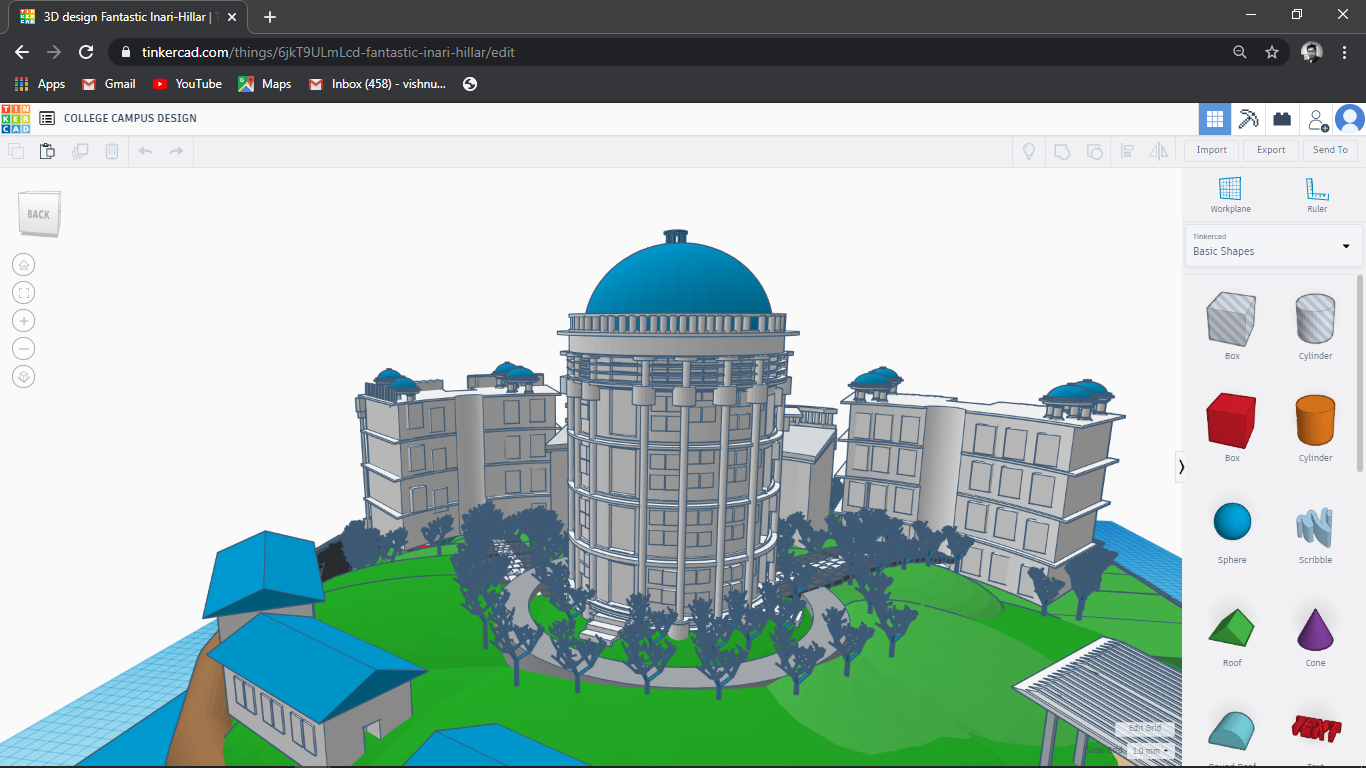Image resolution: width=1366 pixels, height=768 pixels.
Task: Click the Export button
Action: click(x=1271, y=150)
